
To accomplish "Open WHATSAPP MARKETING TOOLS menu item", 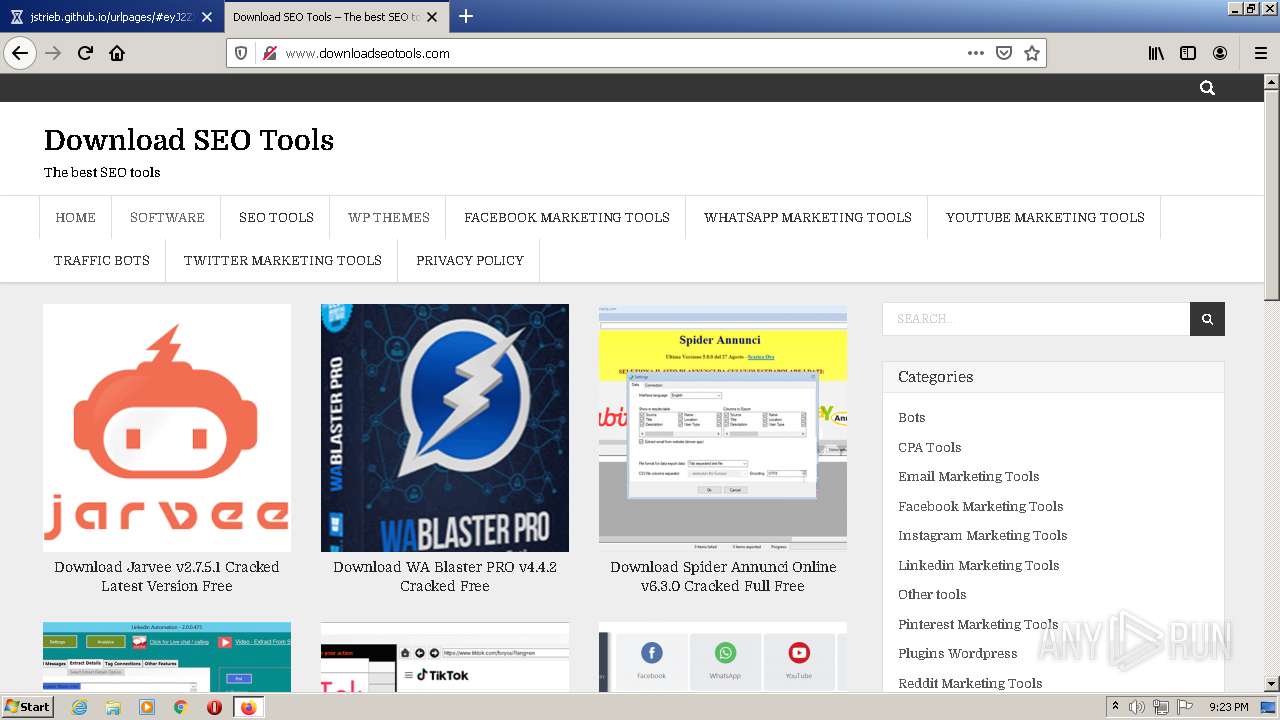I will [x=808, y=217].
